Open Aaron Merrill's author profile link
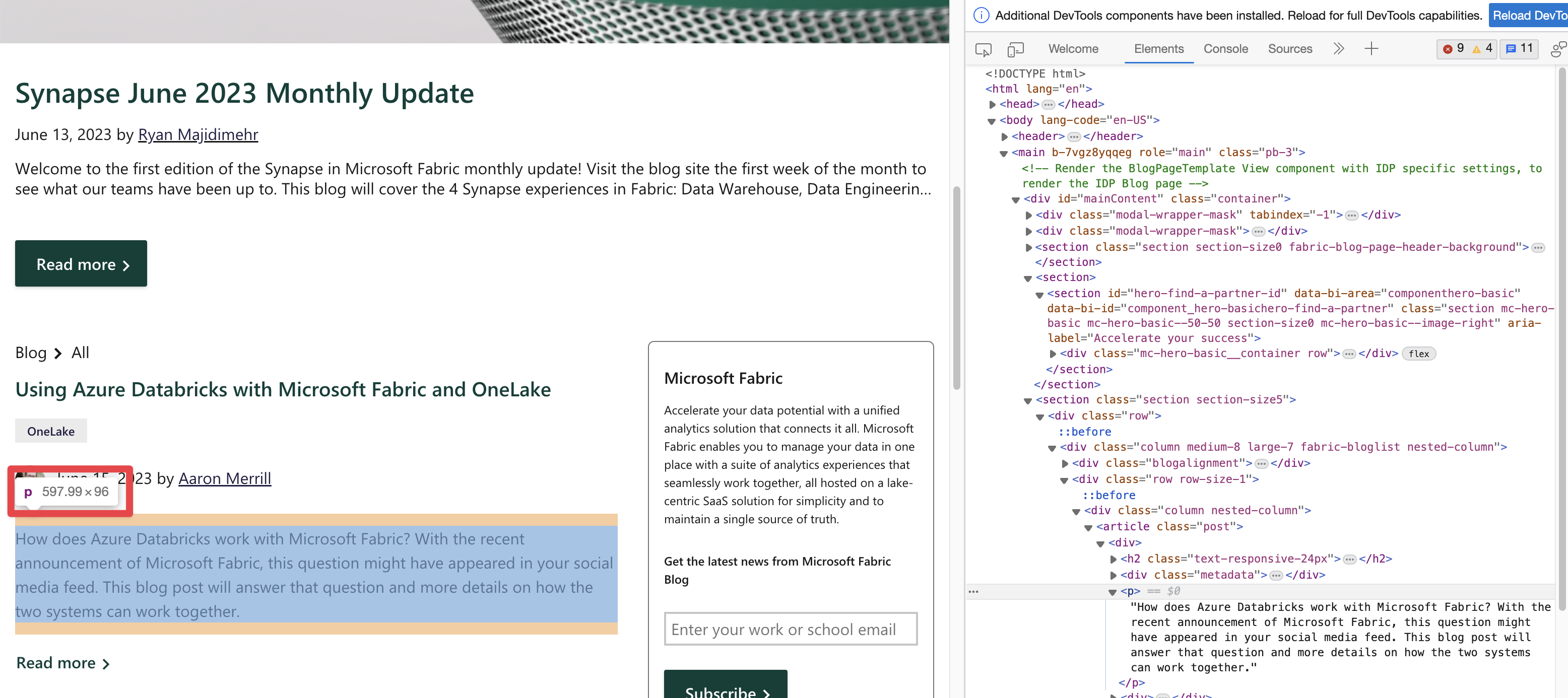The width and height of the screenshot is (1568, 698). pos(224,478)
